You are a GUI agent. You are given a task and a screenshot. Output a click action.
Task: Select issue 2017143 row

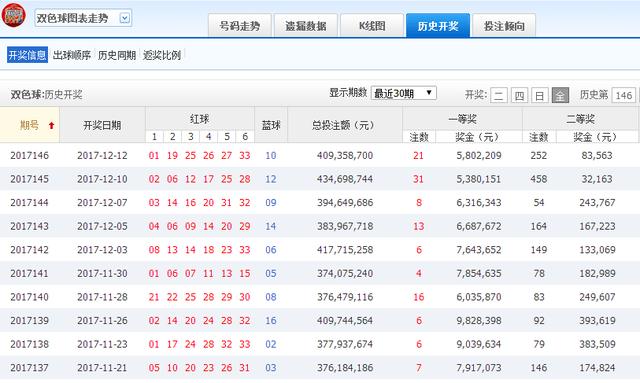tap(320, 226)
